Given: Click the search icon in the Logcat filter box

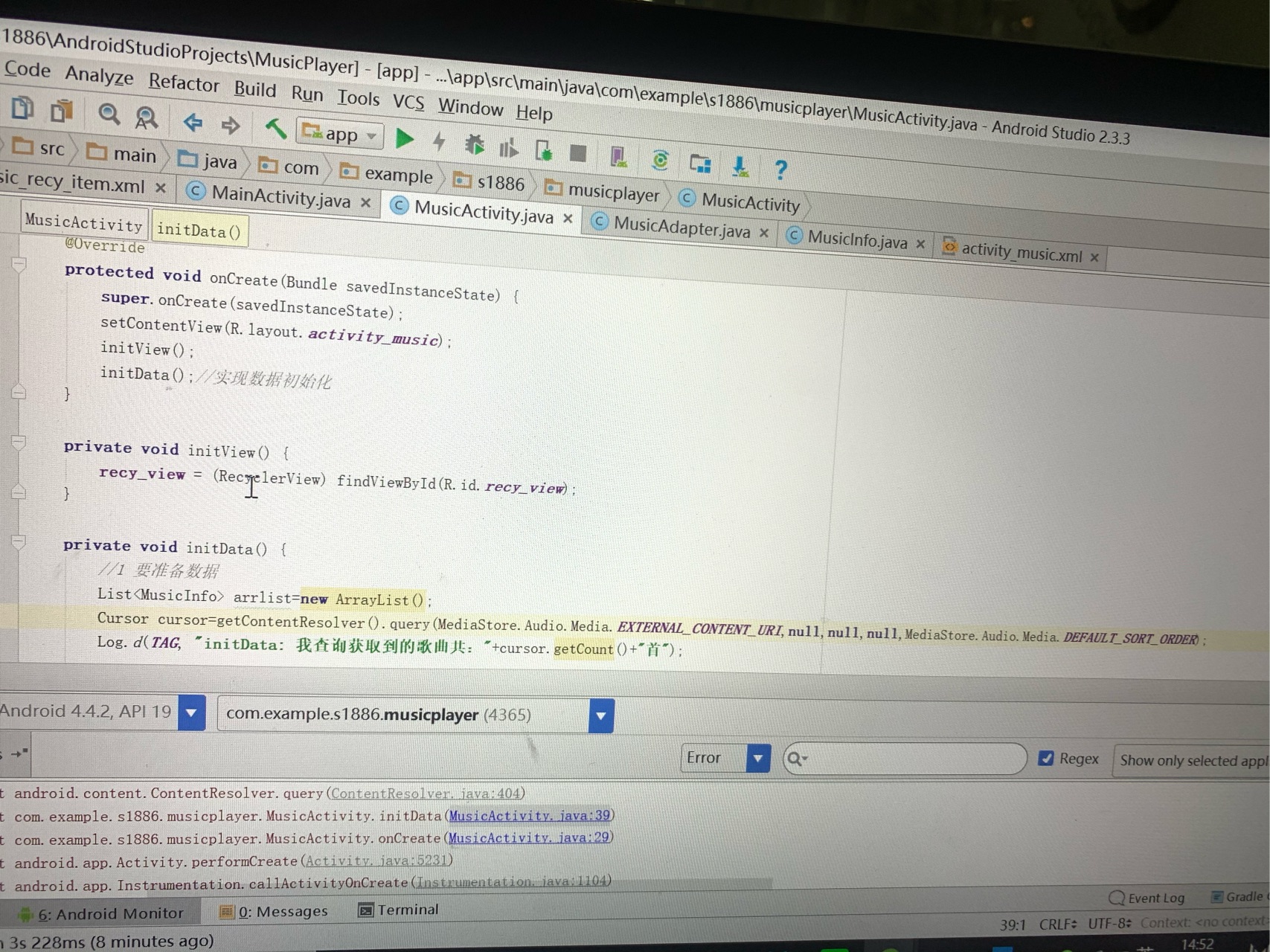Looking at the screenshot, I should click(798, 759).
